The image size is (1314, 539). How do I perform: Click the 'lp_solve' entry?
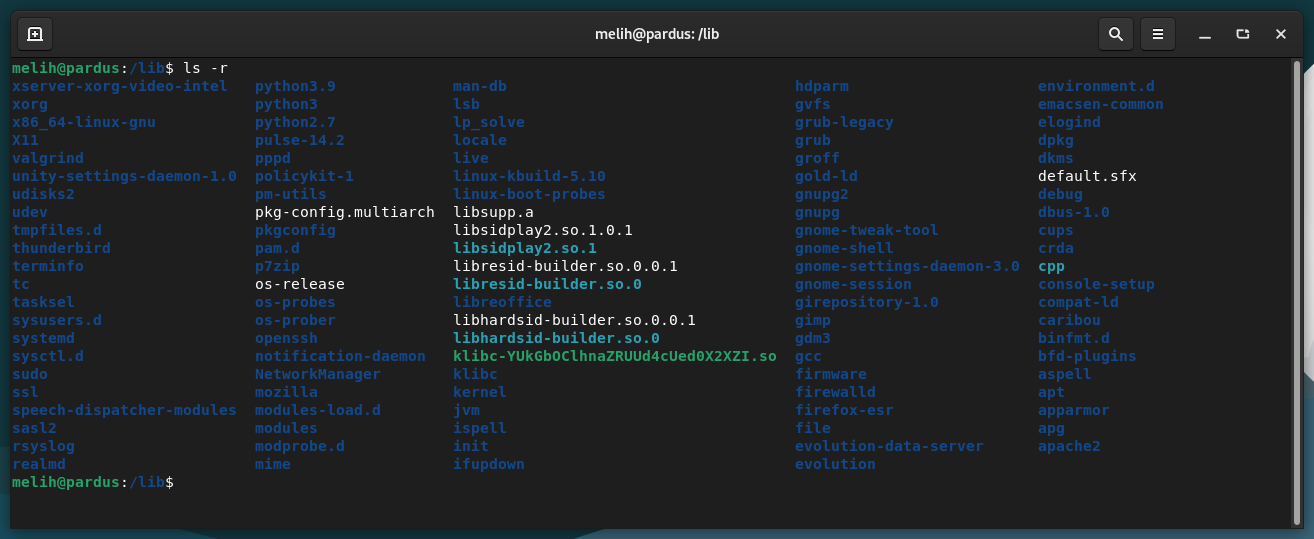click(x=489, y=122)
